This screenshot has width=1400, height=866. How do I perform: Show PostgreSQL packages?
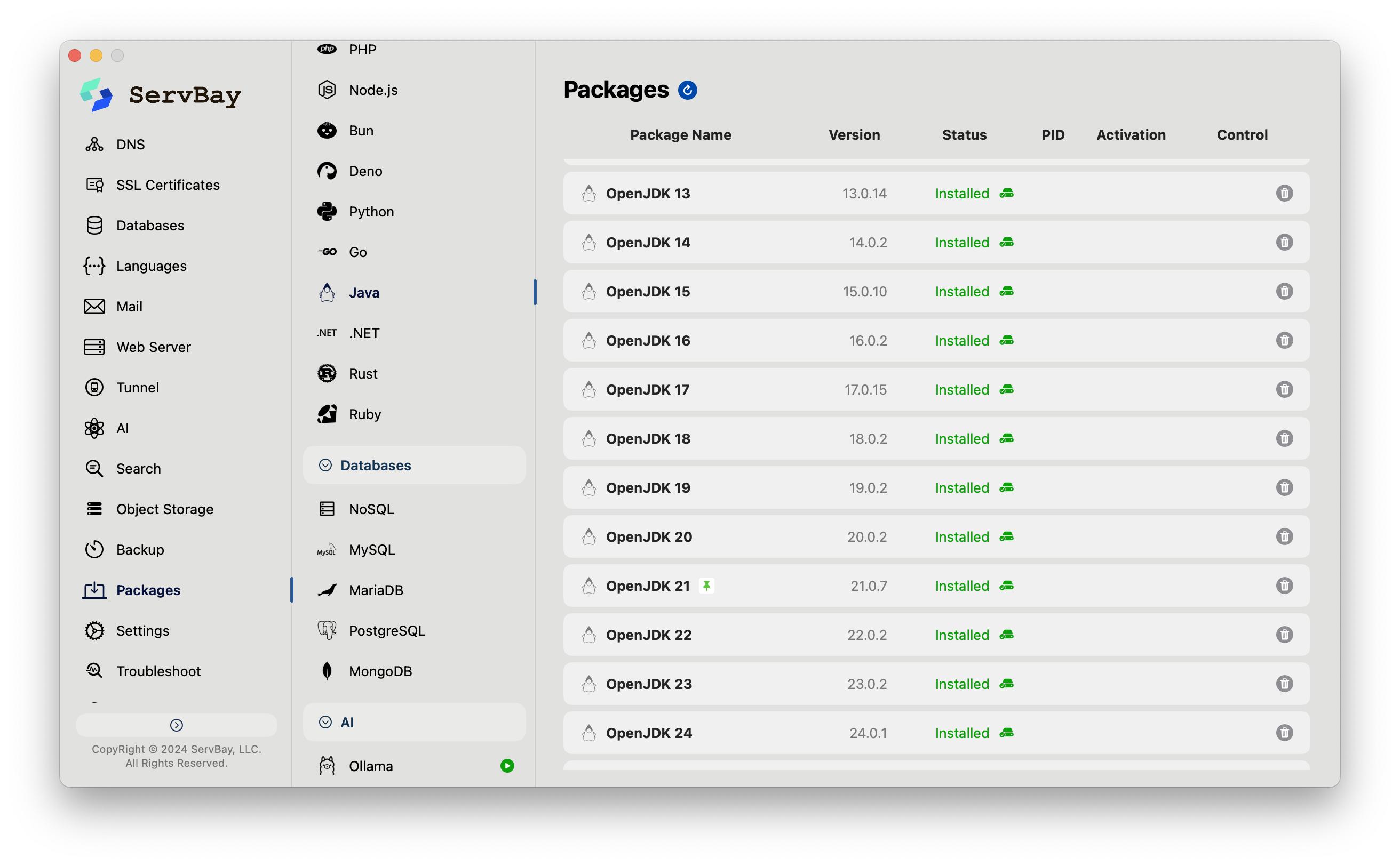[371, 631]
